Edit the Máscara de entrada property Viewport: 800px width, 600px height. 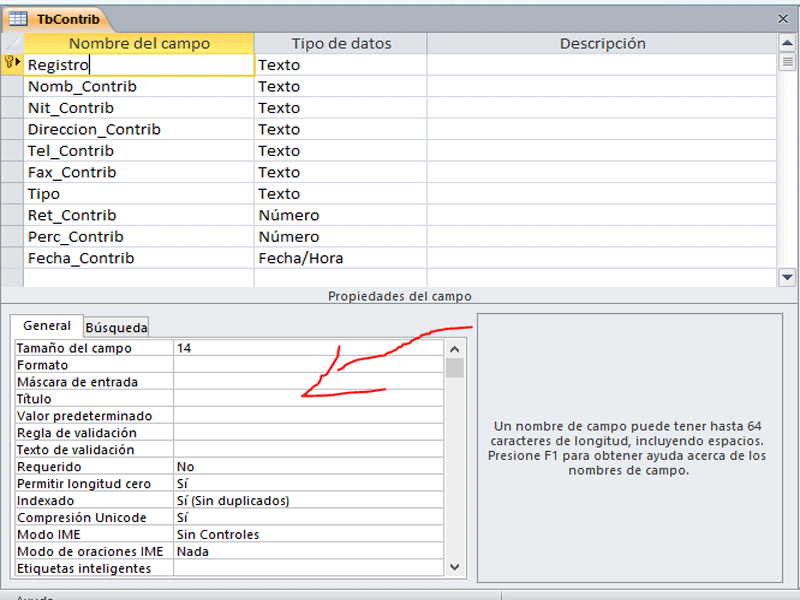pos(300,381)
